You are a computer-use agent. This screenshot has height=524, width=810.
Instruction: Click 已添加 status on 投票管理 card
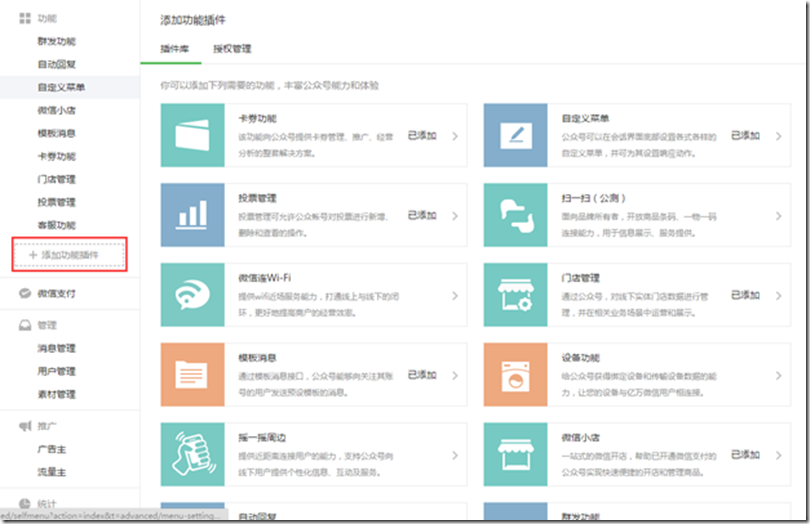tap(422, 215)
